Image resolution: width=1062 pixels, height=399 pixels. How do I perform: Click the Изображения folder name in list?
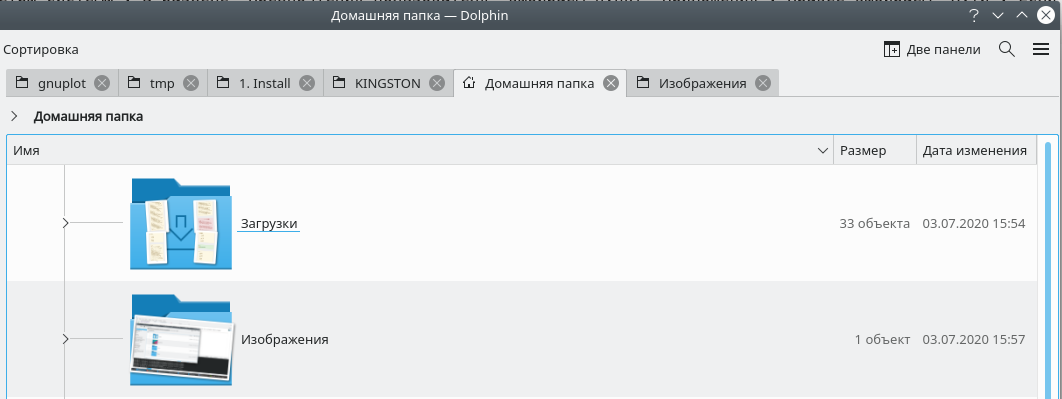tap(284, 339)
